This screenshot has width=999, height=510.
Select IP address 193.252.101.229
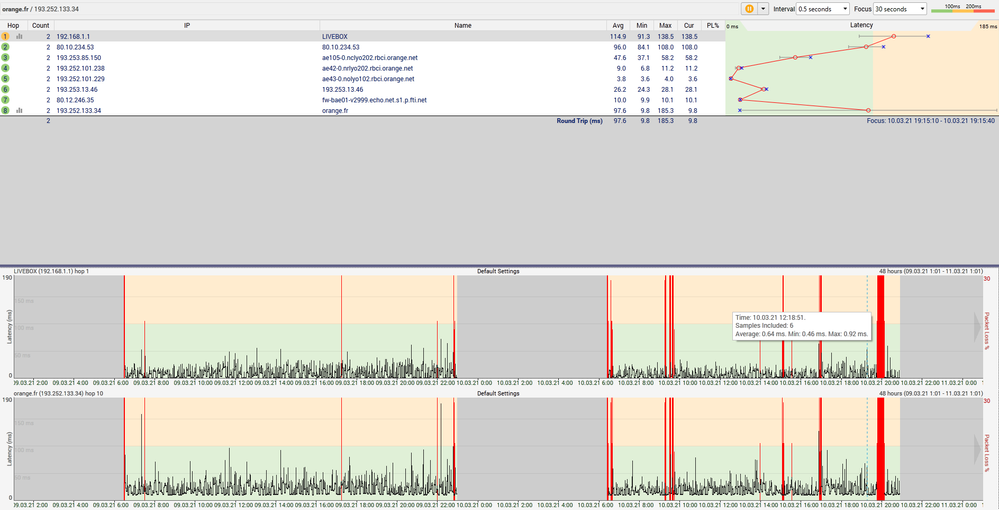pos(81,79)
